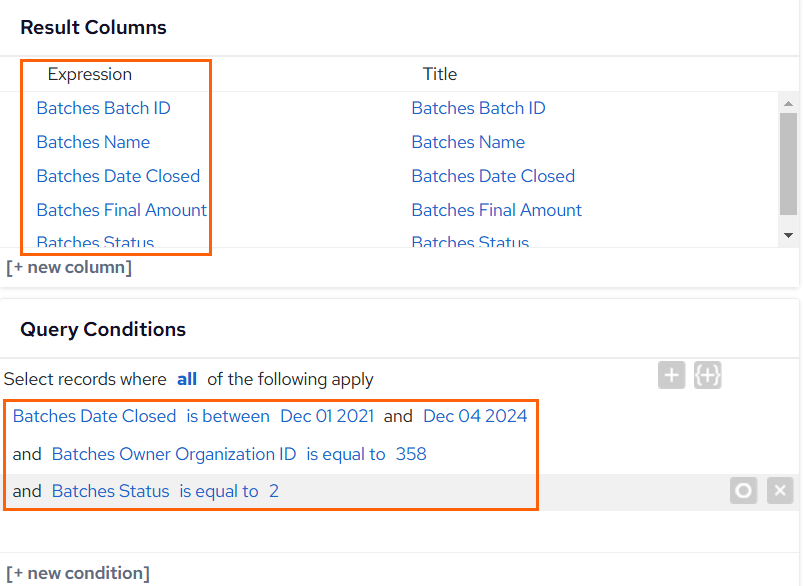
Task: Edit Organization ID value 358
Action: click(x=411, y=454)
